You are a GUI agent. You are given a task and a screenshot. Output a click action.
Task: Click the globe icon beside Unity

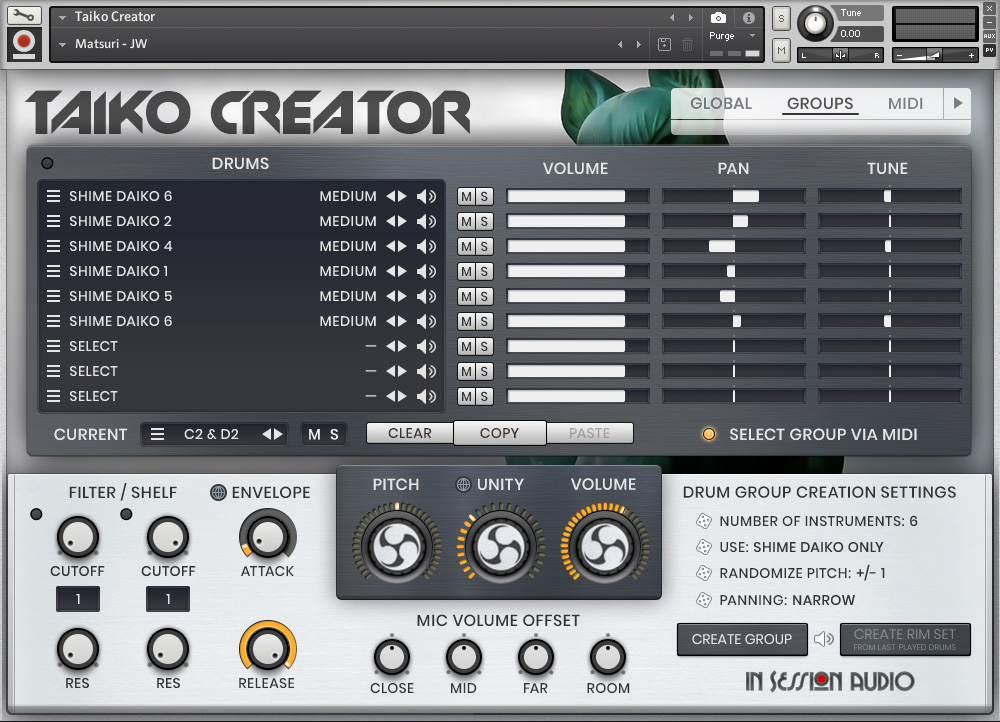tap(464, 484)
